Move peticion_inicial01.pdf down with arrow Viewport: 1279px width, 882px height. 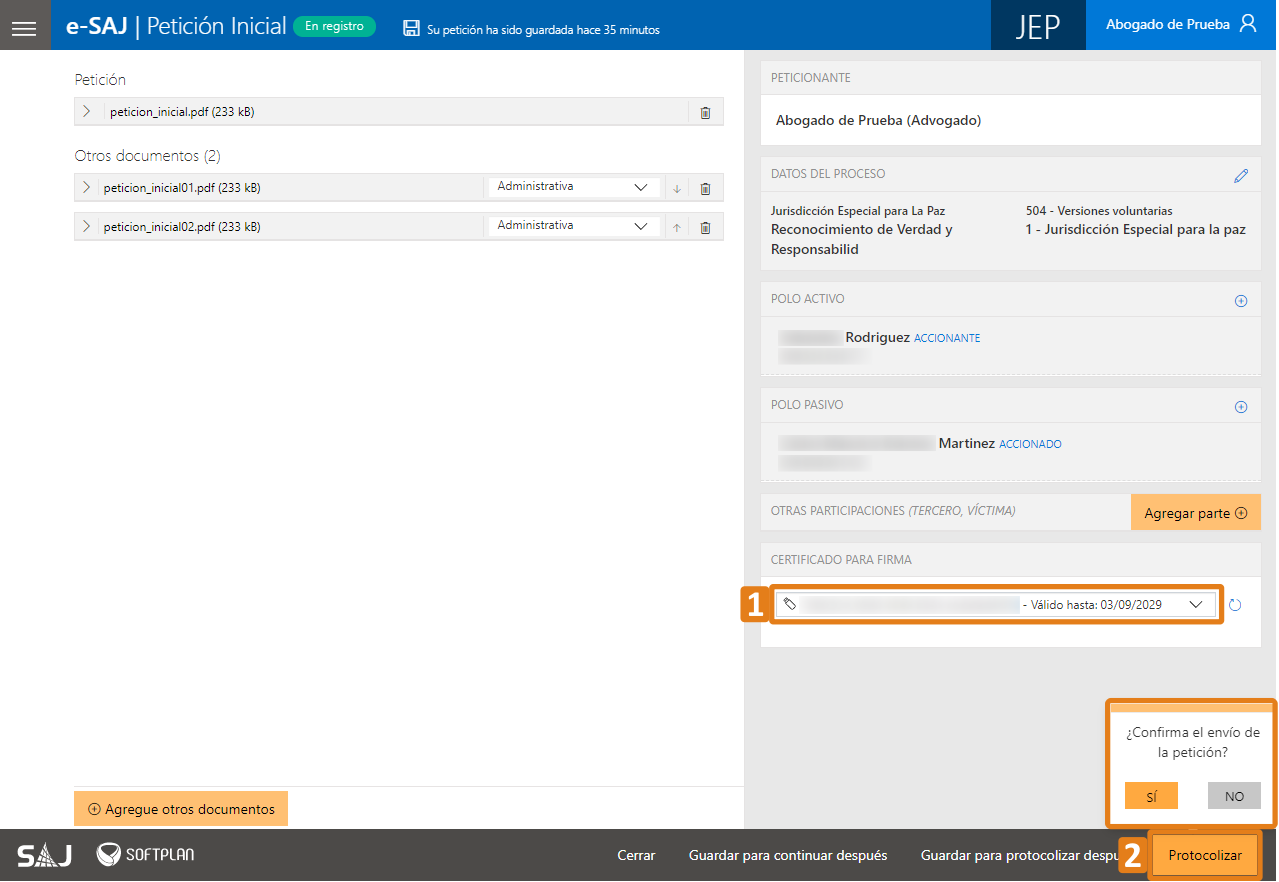[677, 188]
